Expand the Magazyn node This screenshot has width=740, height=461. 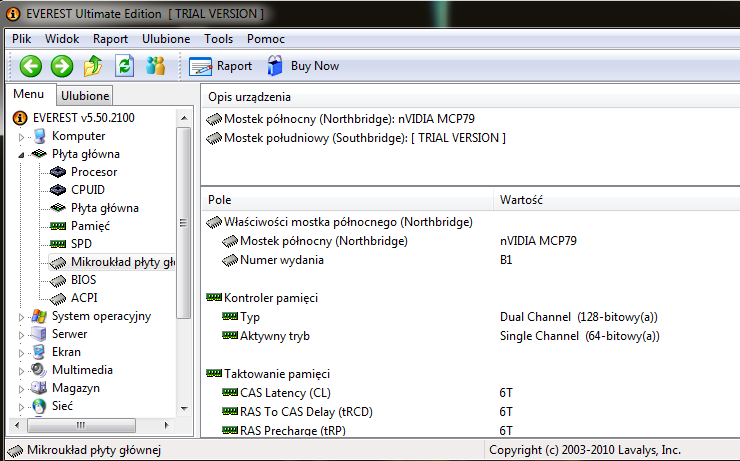pyautogui.click(x=21, y=389)
